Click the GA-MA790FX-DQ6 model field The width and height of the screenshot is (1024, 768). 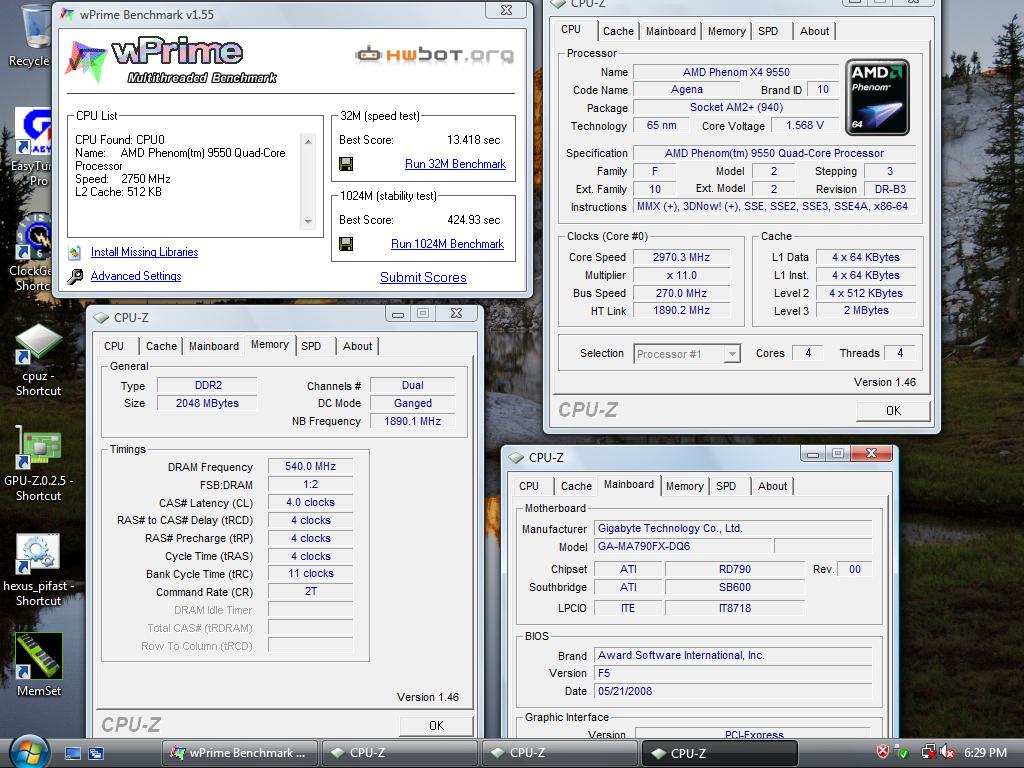point(683,546)
